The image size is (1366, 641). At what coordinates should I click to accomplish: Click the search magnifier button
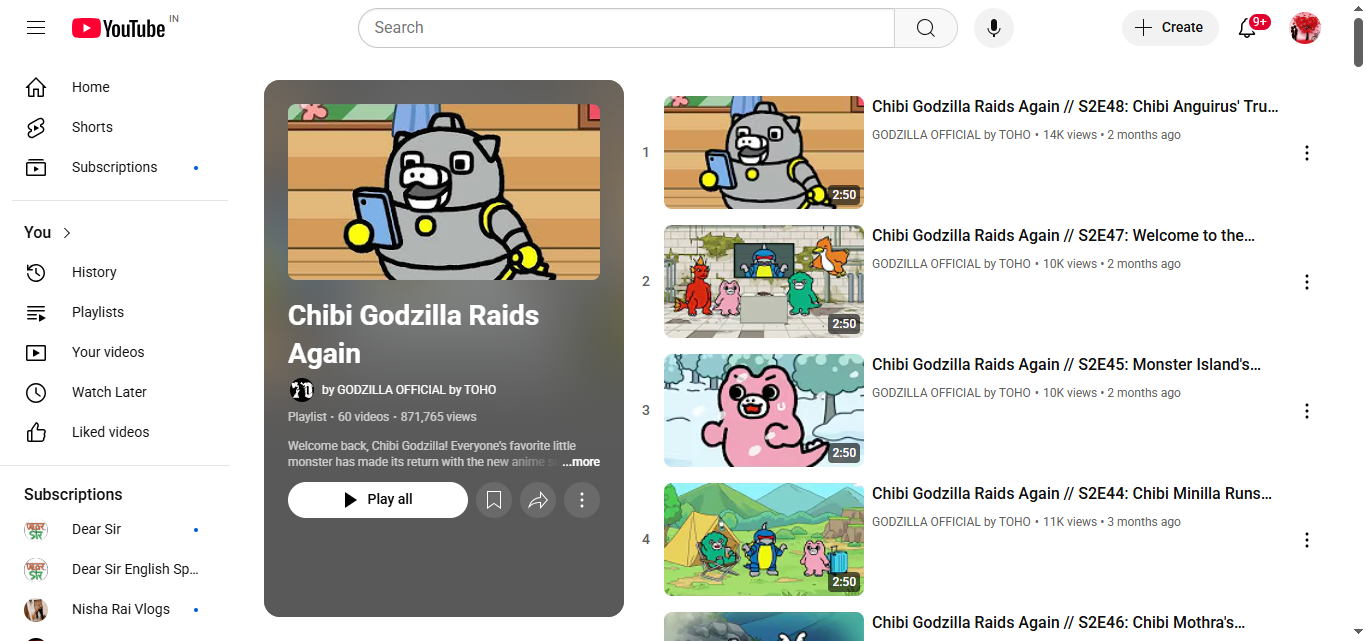925,28
